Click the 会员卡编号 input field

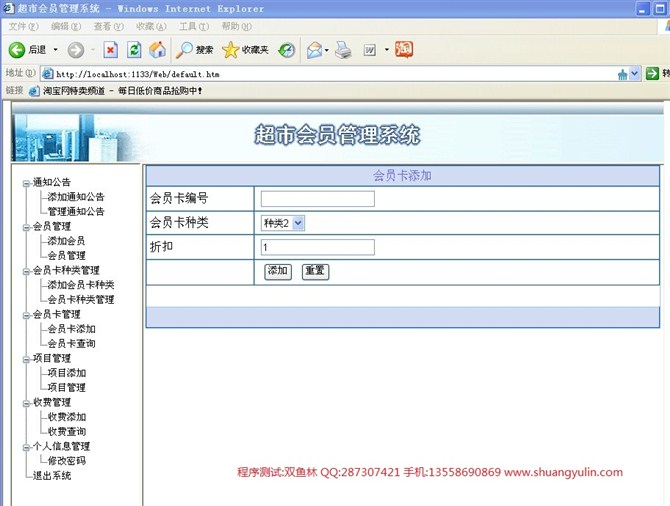[317, 199]
